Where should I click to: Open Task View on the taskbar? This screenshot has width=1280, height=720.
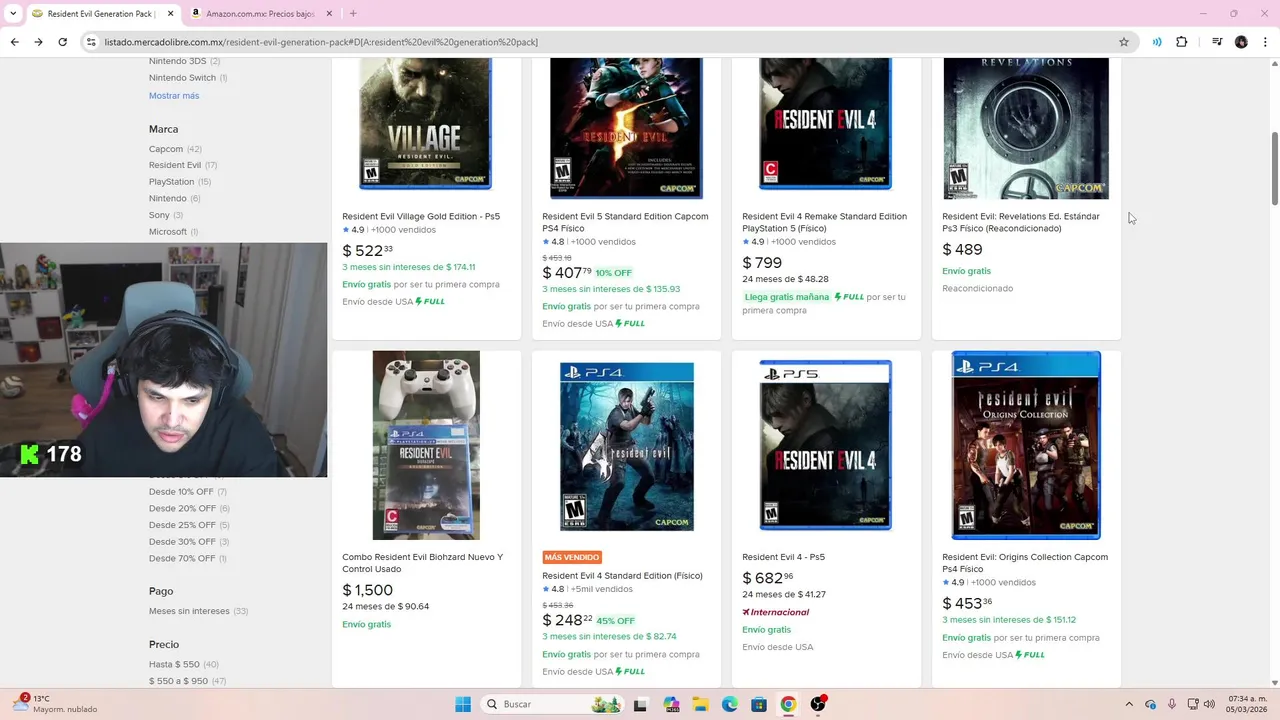pos(640,704)
